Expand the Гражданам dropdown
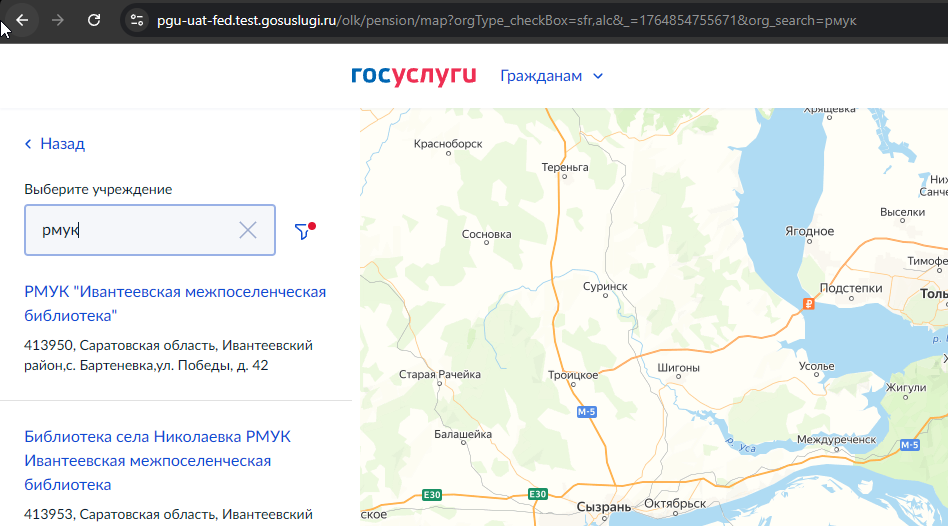Screen dimensions: 948x526 [551, 76]
